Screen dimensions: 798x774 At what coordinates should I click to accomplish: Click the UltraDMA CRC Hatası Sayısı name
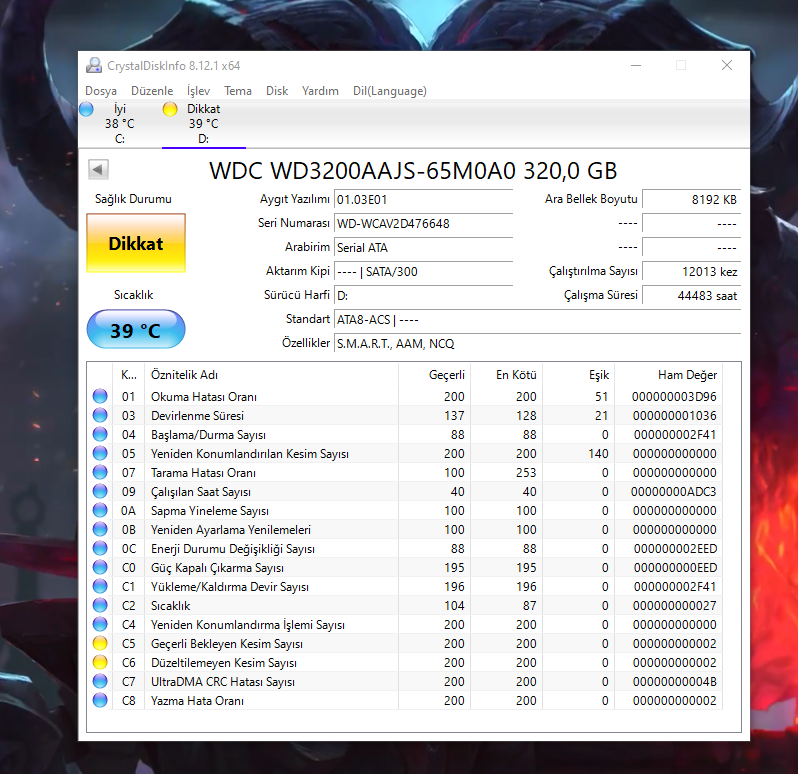(223, 682)
